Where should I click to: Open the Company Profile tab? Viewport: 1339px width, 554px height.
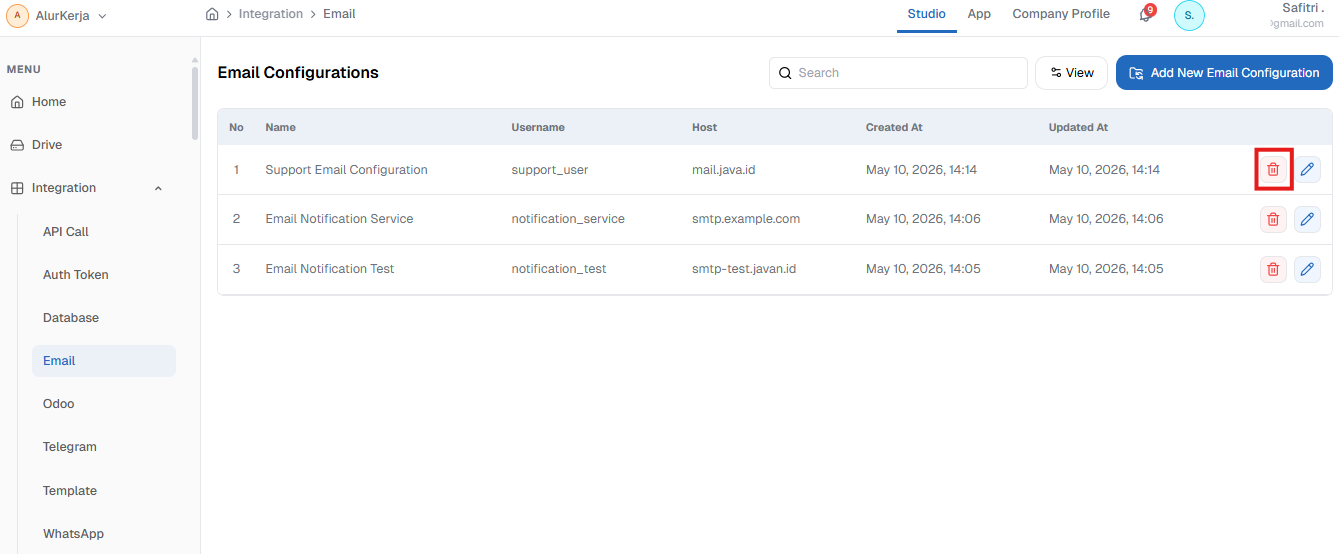(1061, 14)
